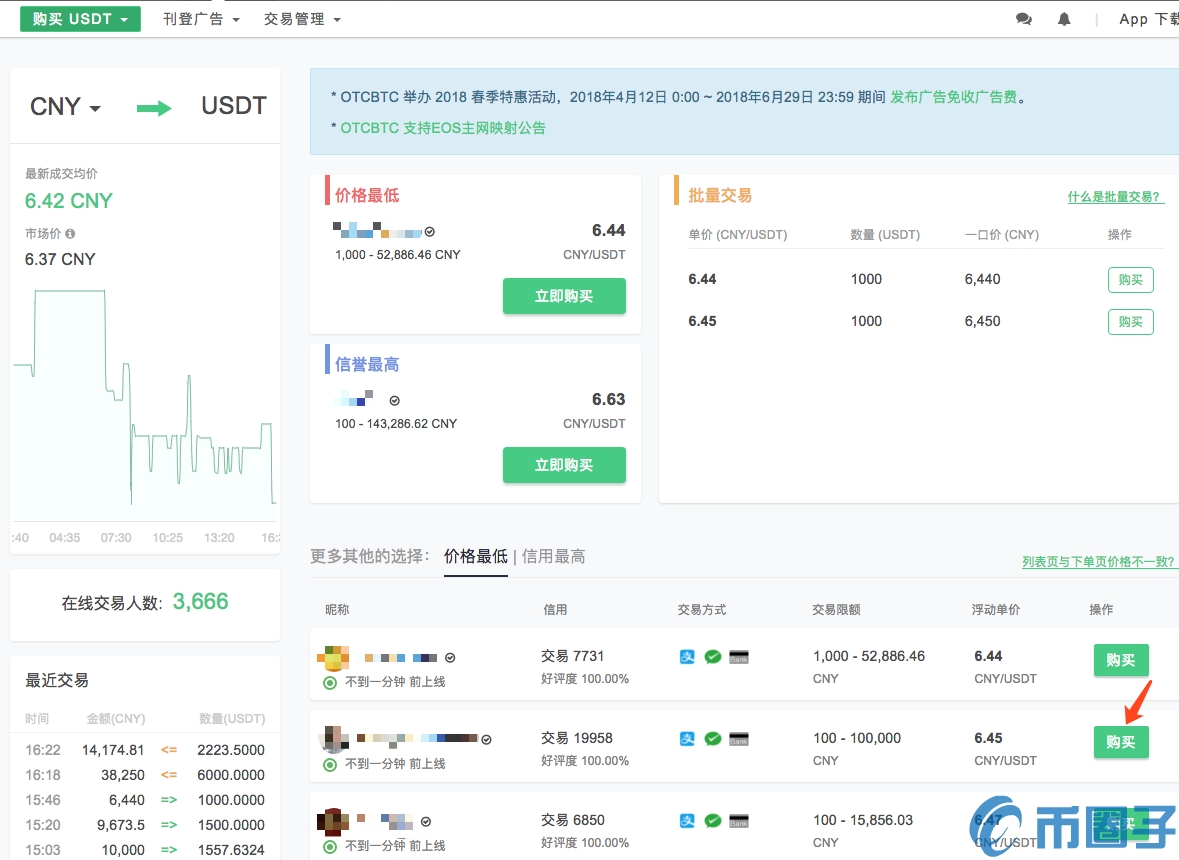Open the 刊登广告 dropdown menu
The width and height of the screenshot is (1179, 860).
pos(201,19)
